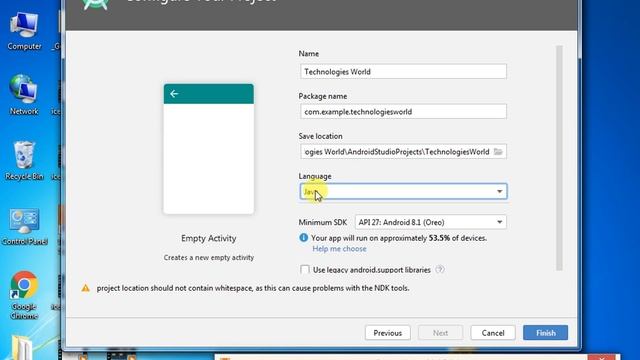Viewport: 640px width, 360px height.
Task: Browse for save location folder icon
Action: point(498,152)
